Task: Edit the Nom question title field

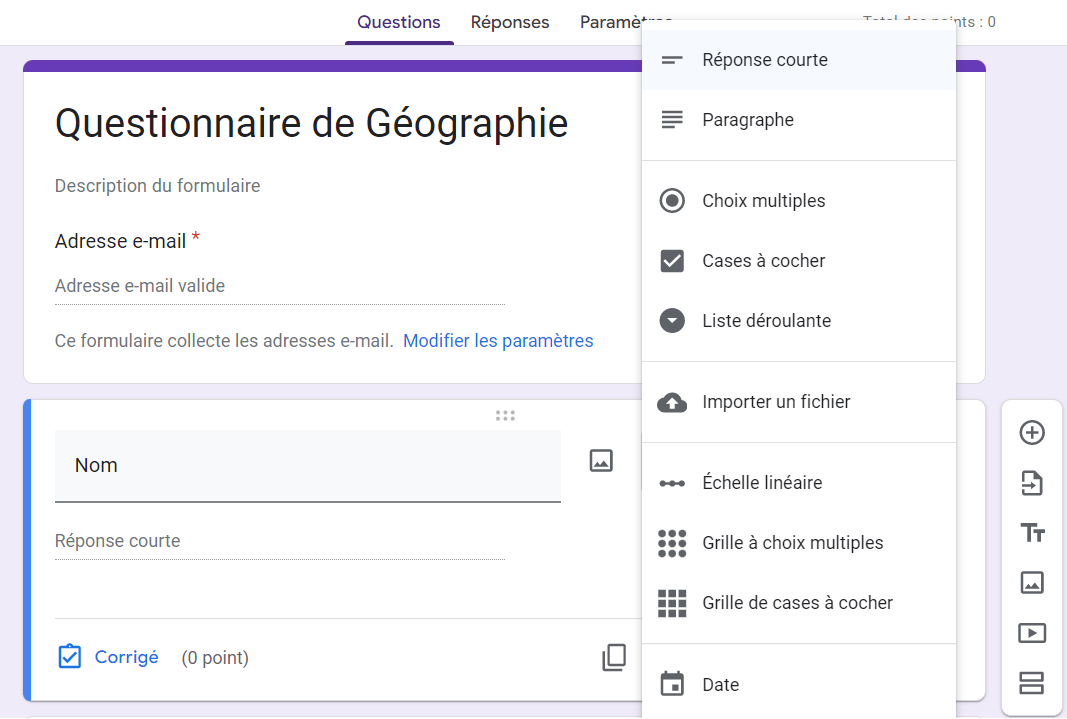Action: pos(307,465)
